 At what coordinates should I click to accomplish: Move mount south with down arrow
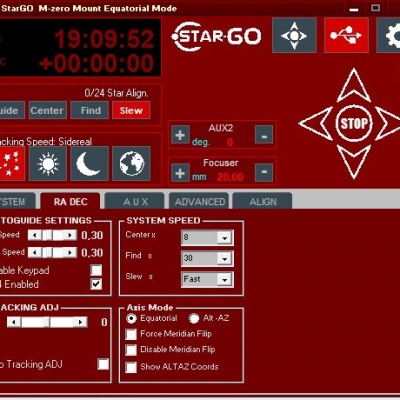click(x=354, y=162)
